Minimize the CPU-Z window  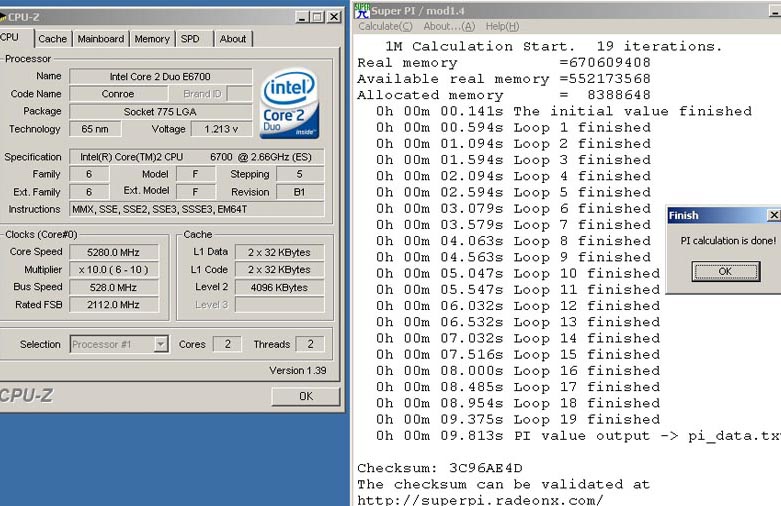tap(302, 17)
